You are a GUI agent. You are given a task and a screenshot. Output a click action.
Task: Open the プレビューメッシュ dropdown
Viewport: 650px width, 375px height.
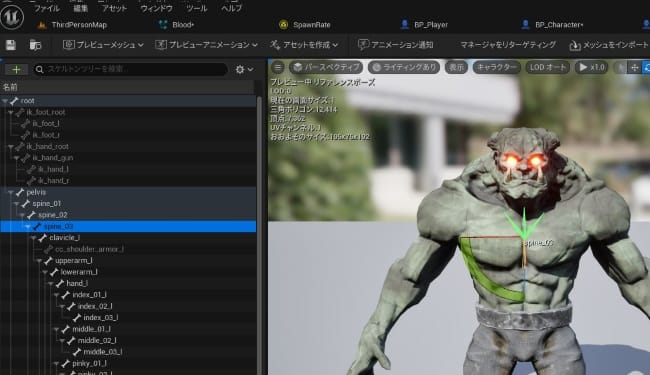(103, 45)
